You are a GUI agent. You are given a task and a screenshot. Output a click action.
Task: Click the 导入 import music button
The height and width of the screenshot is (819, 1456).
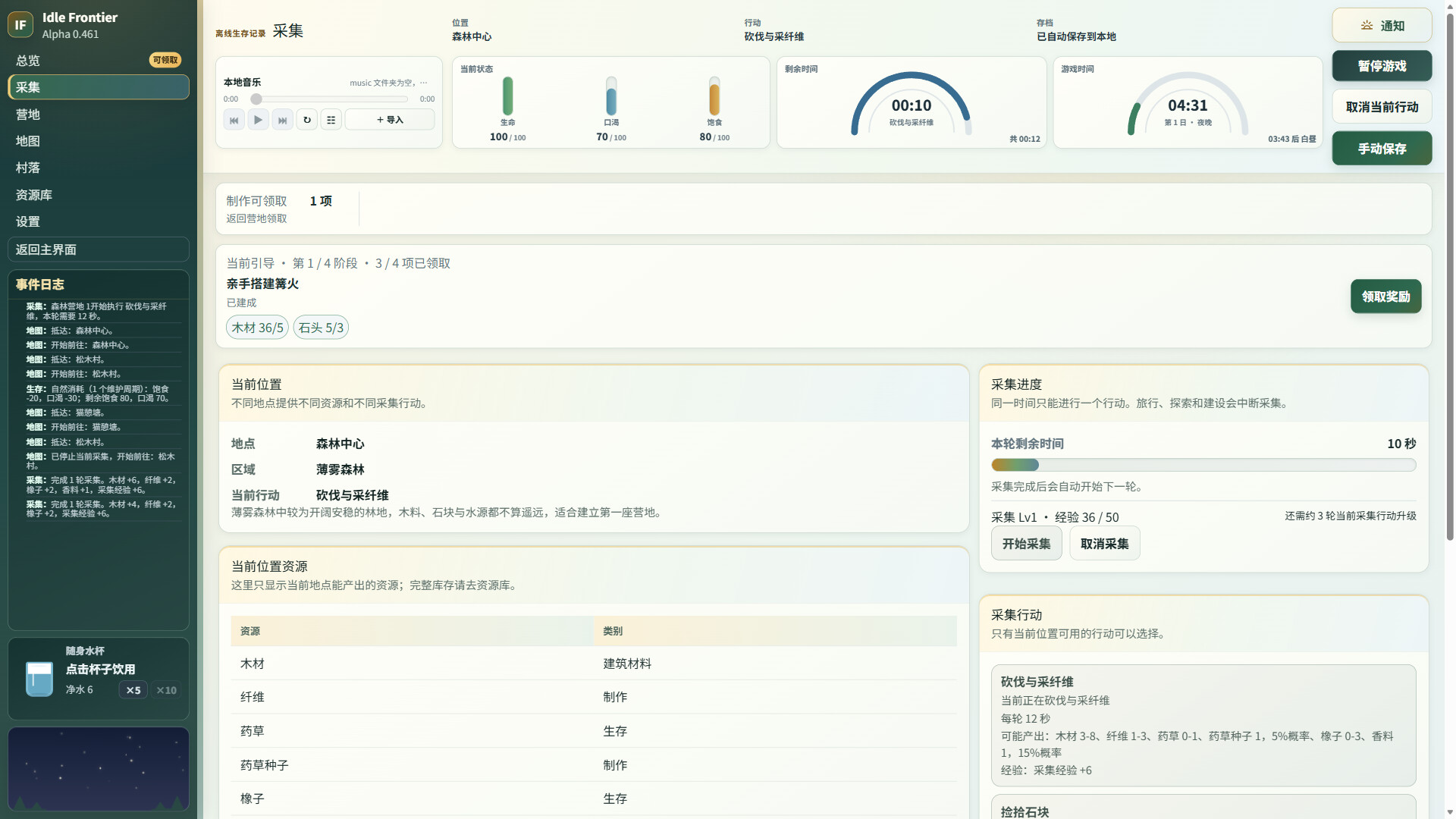pyautogui.click(x=390, y=120)
